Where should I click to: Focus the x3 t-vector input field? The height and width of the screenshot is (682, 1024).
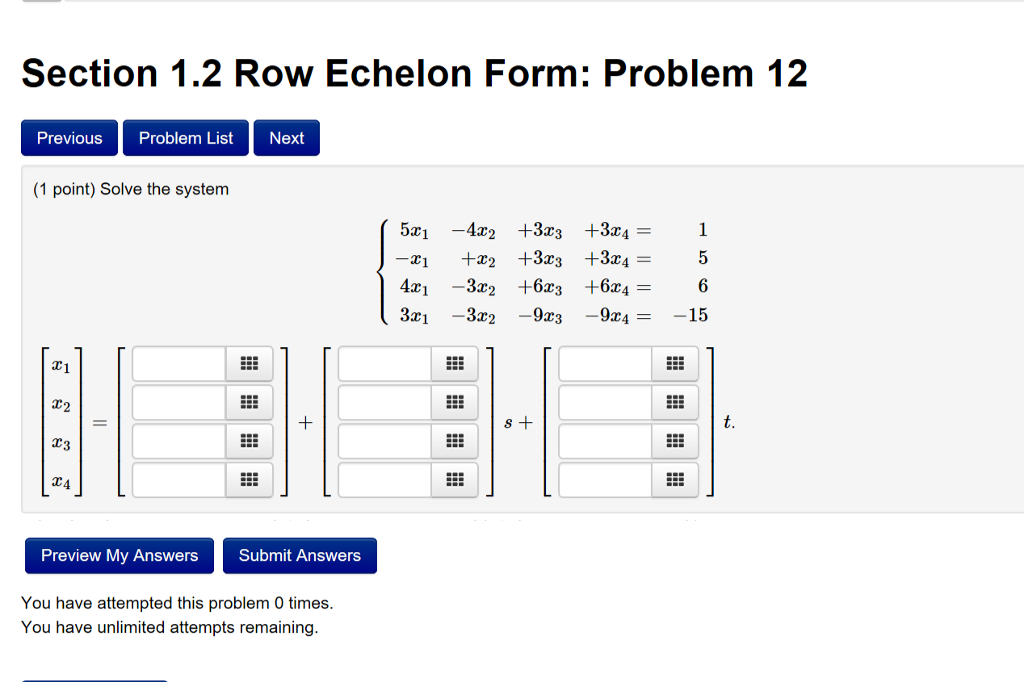[605, 441]
